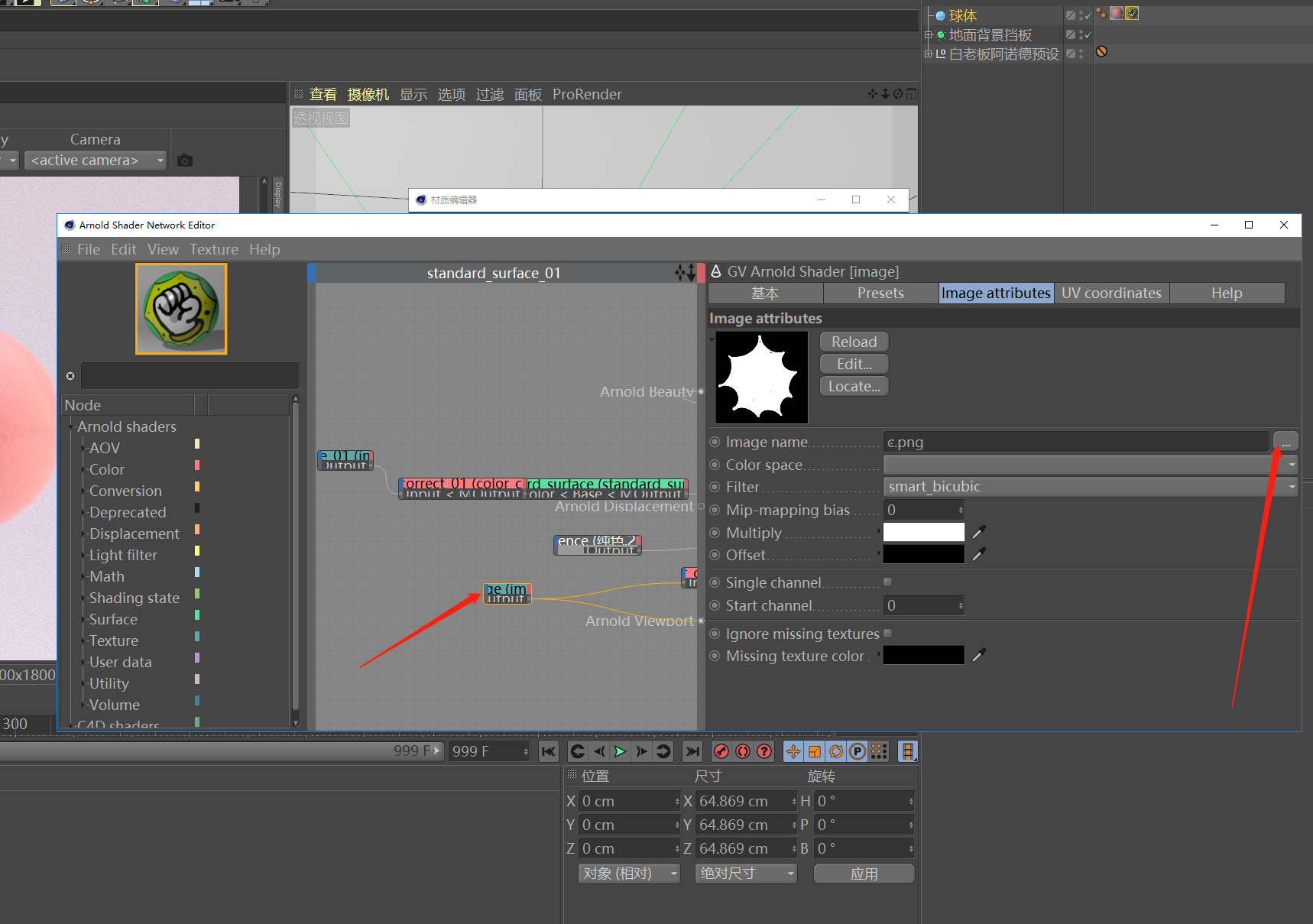Click the viewport maximize toggle icon
This screenshot has width=1313, height=924.
click(x=911, y=94)
